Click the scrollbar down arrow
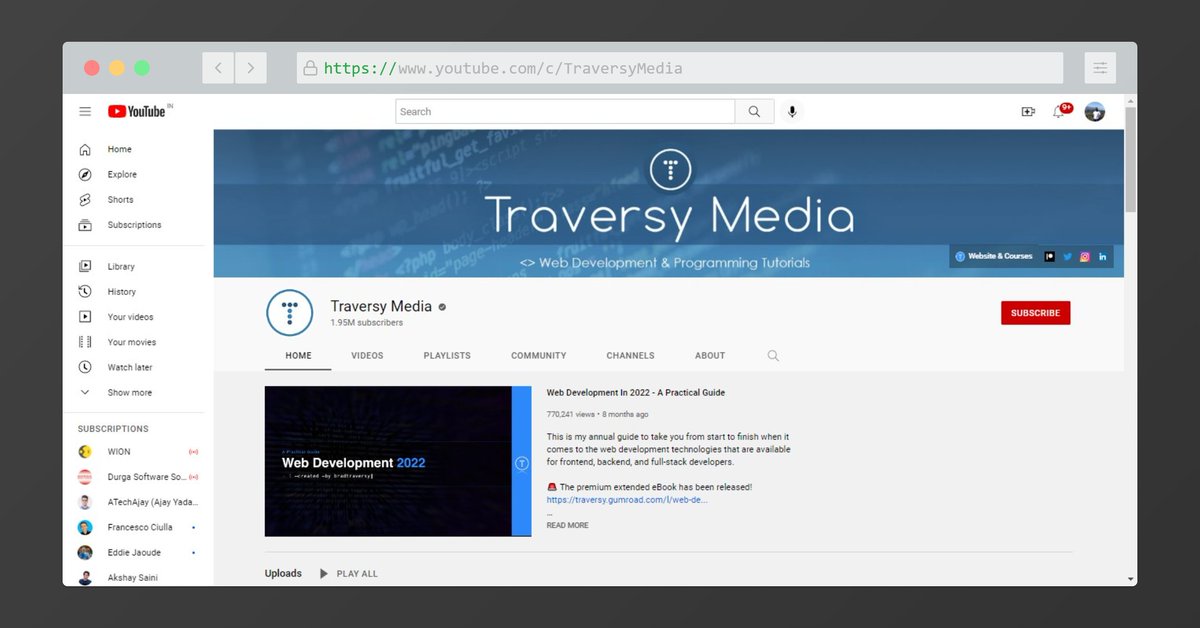The width and height of the screenshot is (1200, 628). click(1130, 579)
